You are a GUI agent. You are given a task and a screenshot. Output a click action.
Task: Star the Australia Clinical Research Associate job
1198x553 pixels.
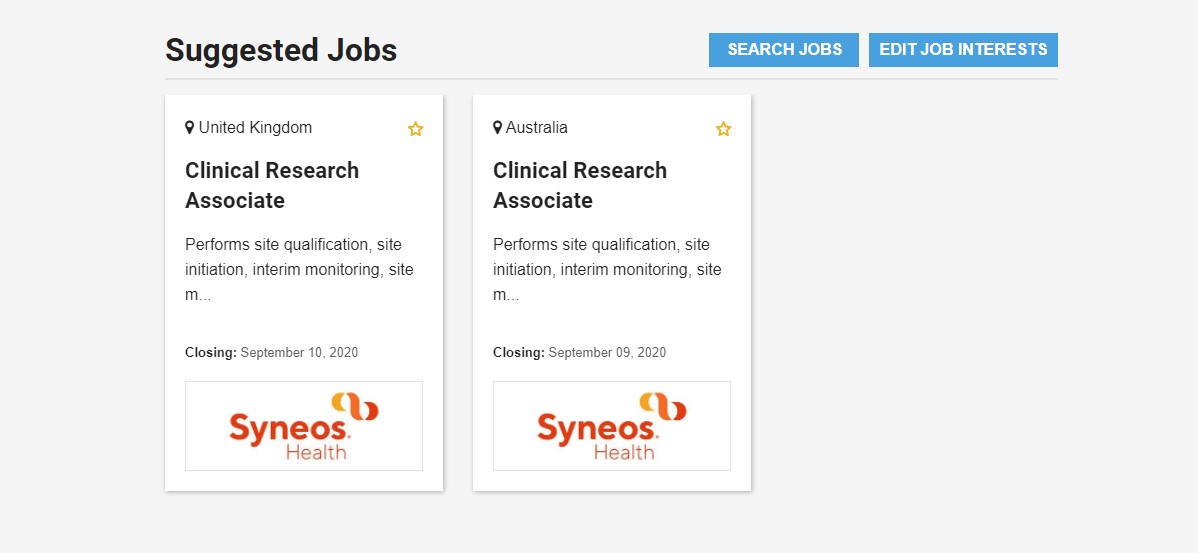coord(724,129)
